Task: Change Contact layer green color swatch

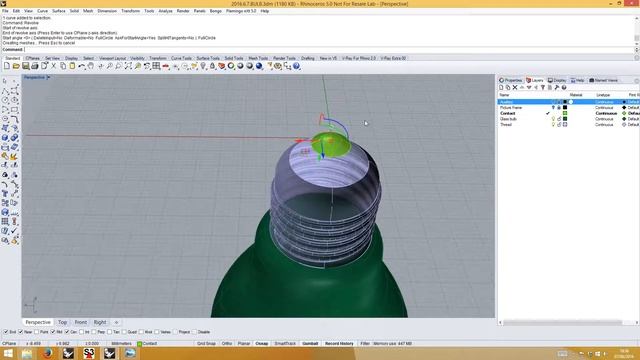Action: pos(565,113)
